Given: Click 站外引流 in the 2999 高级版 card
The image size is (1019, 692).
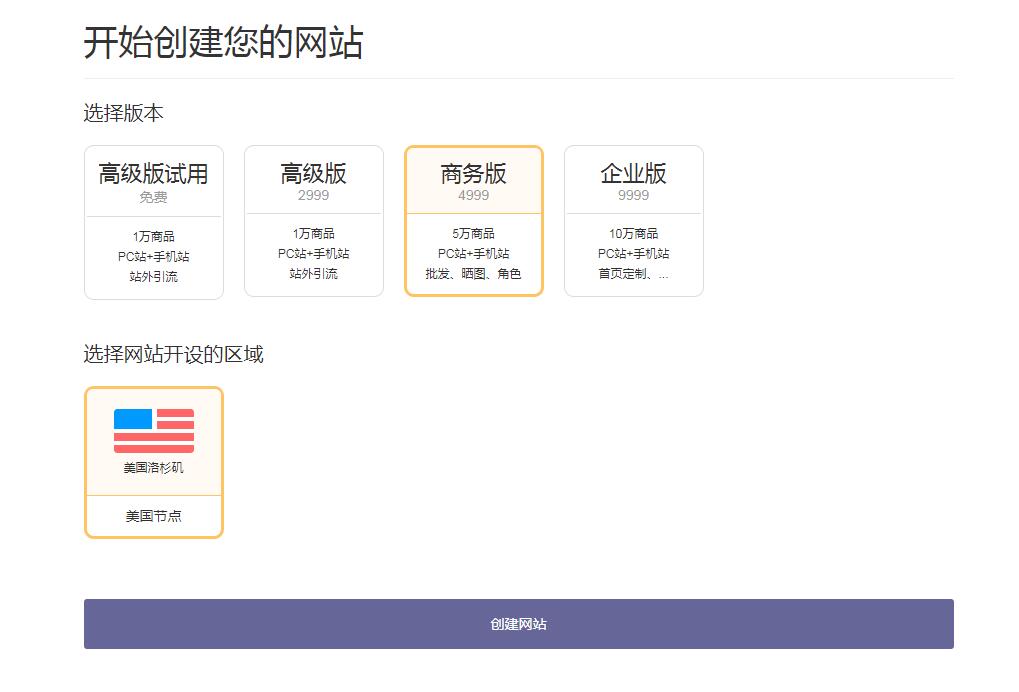Looking at the screenshot, I should point(313,274).
